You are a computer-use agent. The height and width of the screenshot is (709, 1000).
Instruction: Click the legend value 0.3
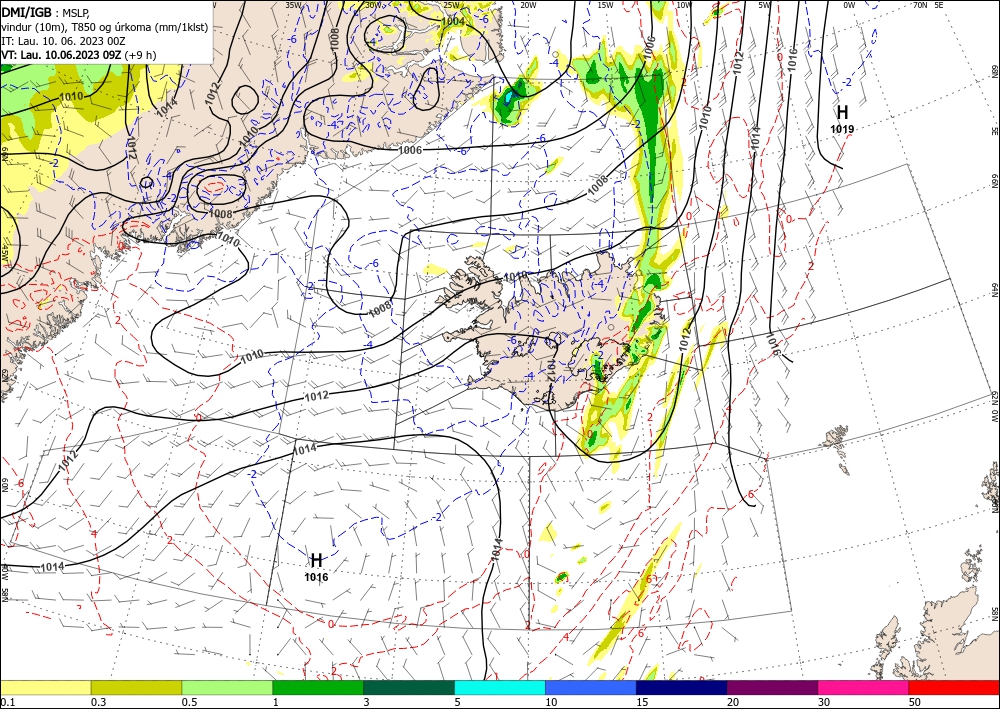[98, 702]
